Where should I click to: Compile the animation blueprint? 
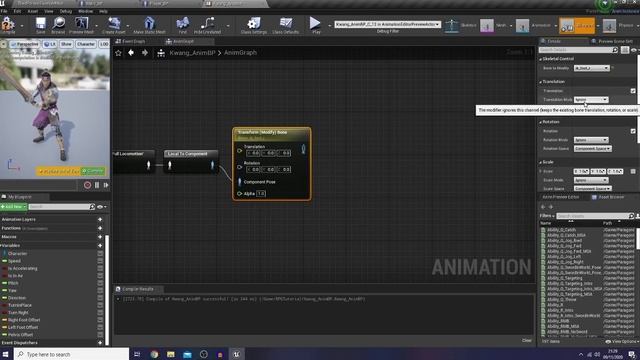(x=8, y=25)
